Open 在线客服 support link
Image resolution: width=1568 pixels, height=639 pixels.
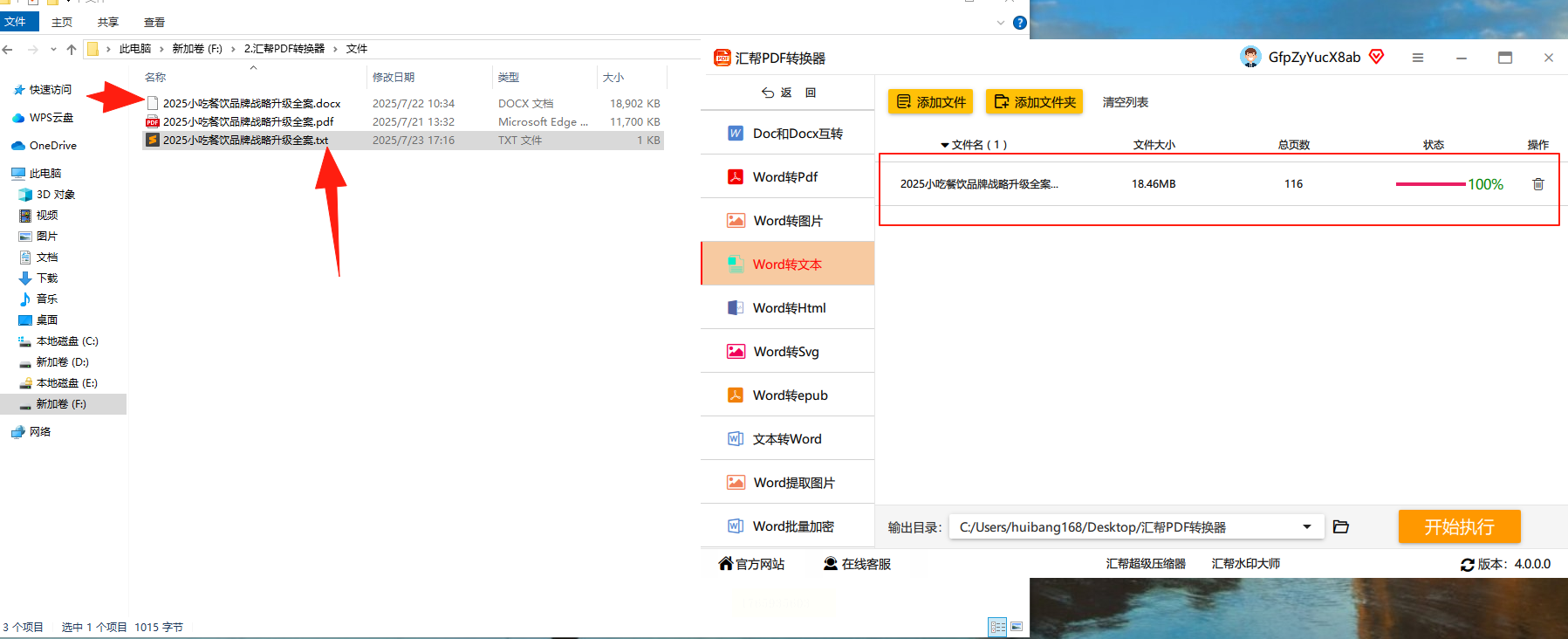[x=857, y=564]
